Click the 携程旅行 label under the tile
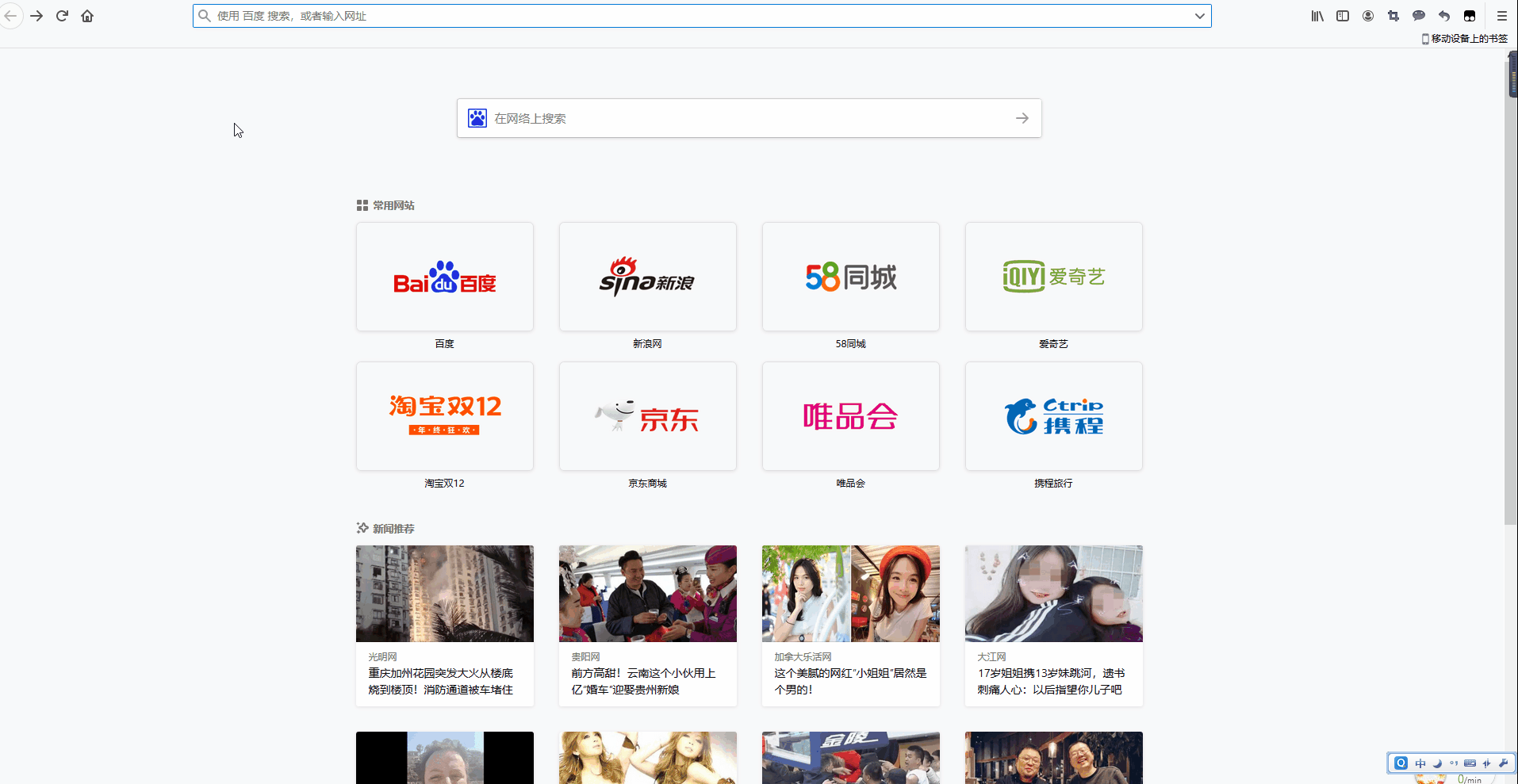This screenshot has height=784, width=1518. coord(1054,484)
